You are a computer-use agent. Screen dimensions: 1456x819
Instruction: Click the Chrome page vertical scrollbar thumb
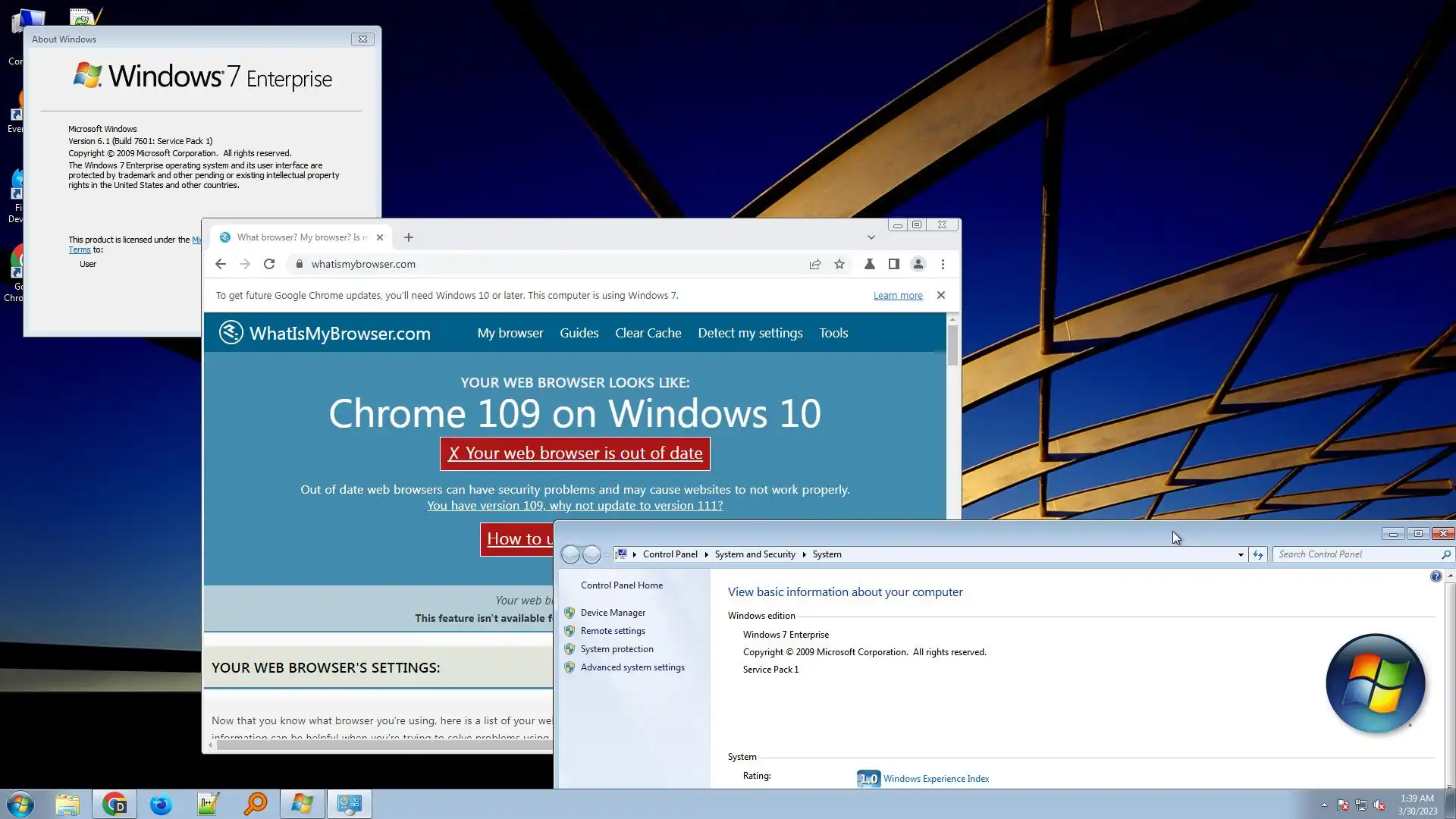pos(952,345)
